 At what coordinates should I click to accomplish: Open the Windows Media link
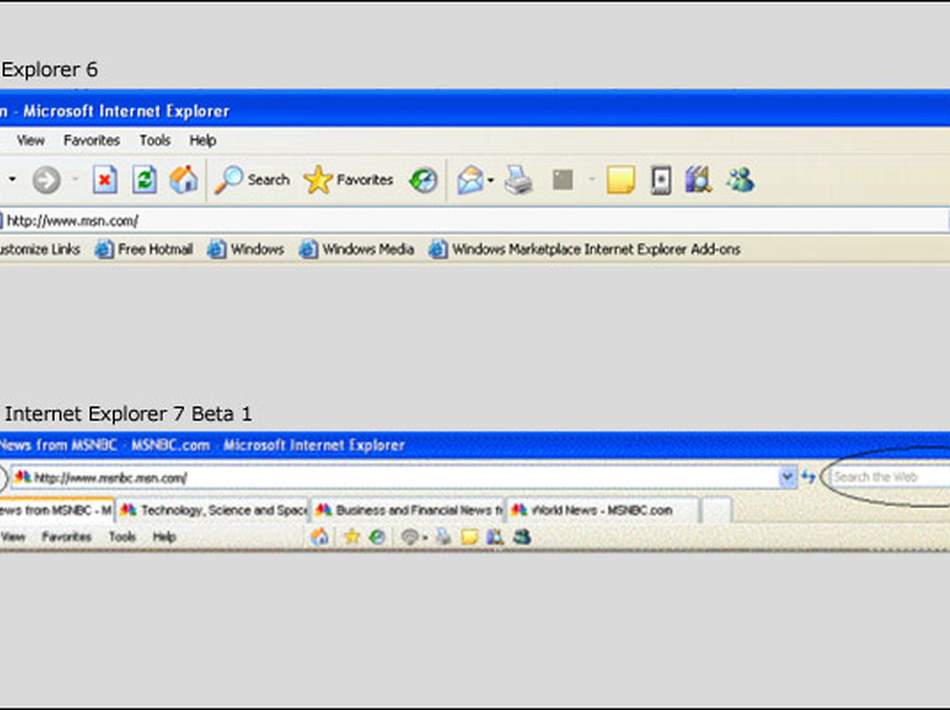click(x=357, y=250)
